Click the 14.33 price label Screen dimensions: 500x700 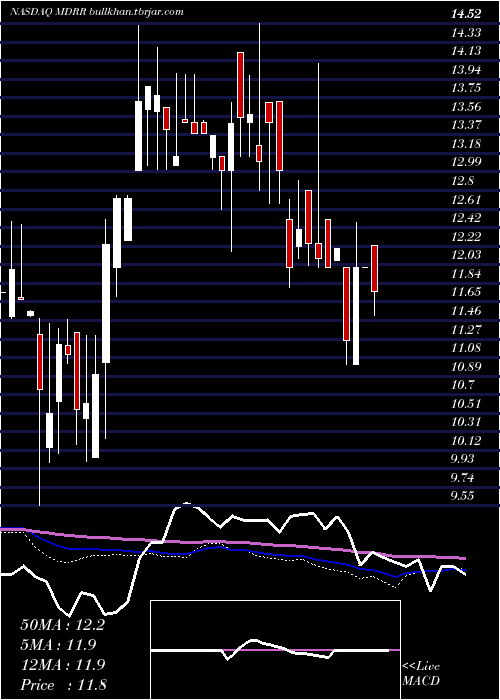[466, 33]
